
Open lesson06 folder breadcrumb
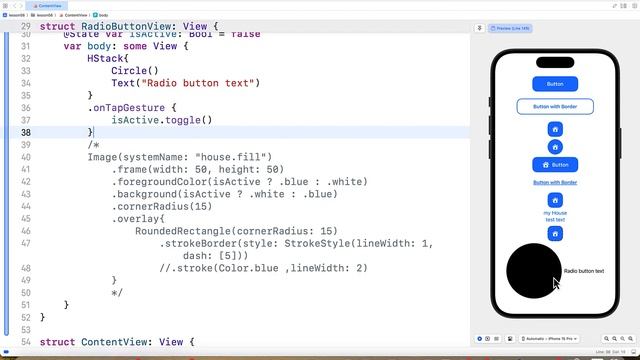[x=42, y=15]
